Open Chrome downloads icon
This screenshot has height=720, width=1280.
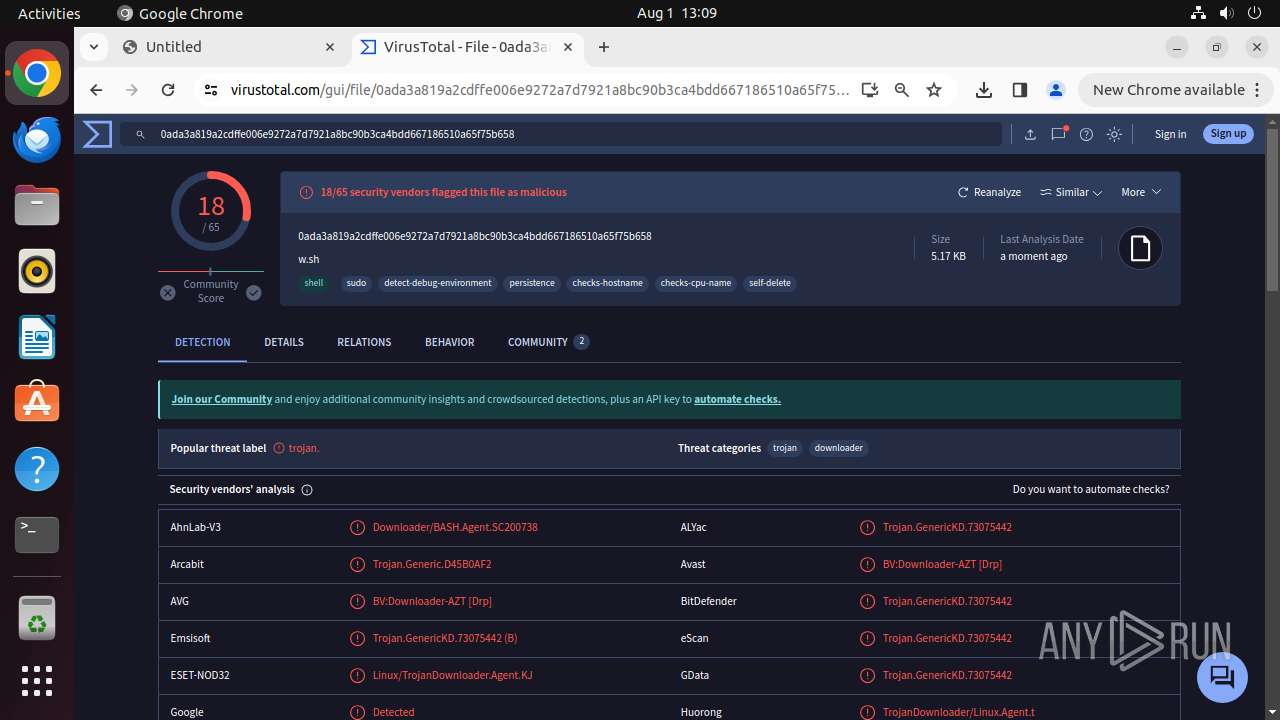click(x=984, y=90)
